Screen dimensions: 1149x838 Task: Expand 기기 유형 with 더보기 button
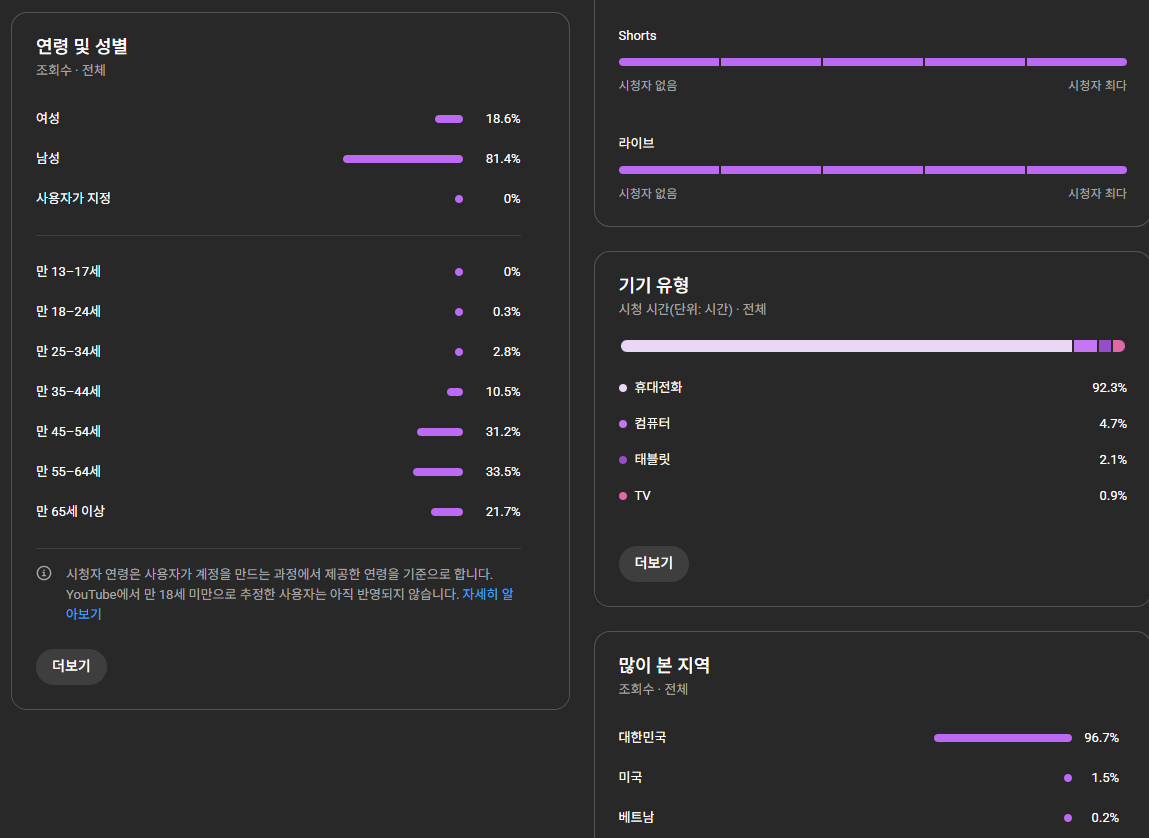click(x=654, y=564)
